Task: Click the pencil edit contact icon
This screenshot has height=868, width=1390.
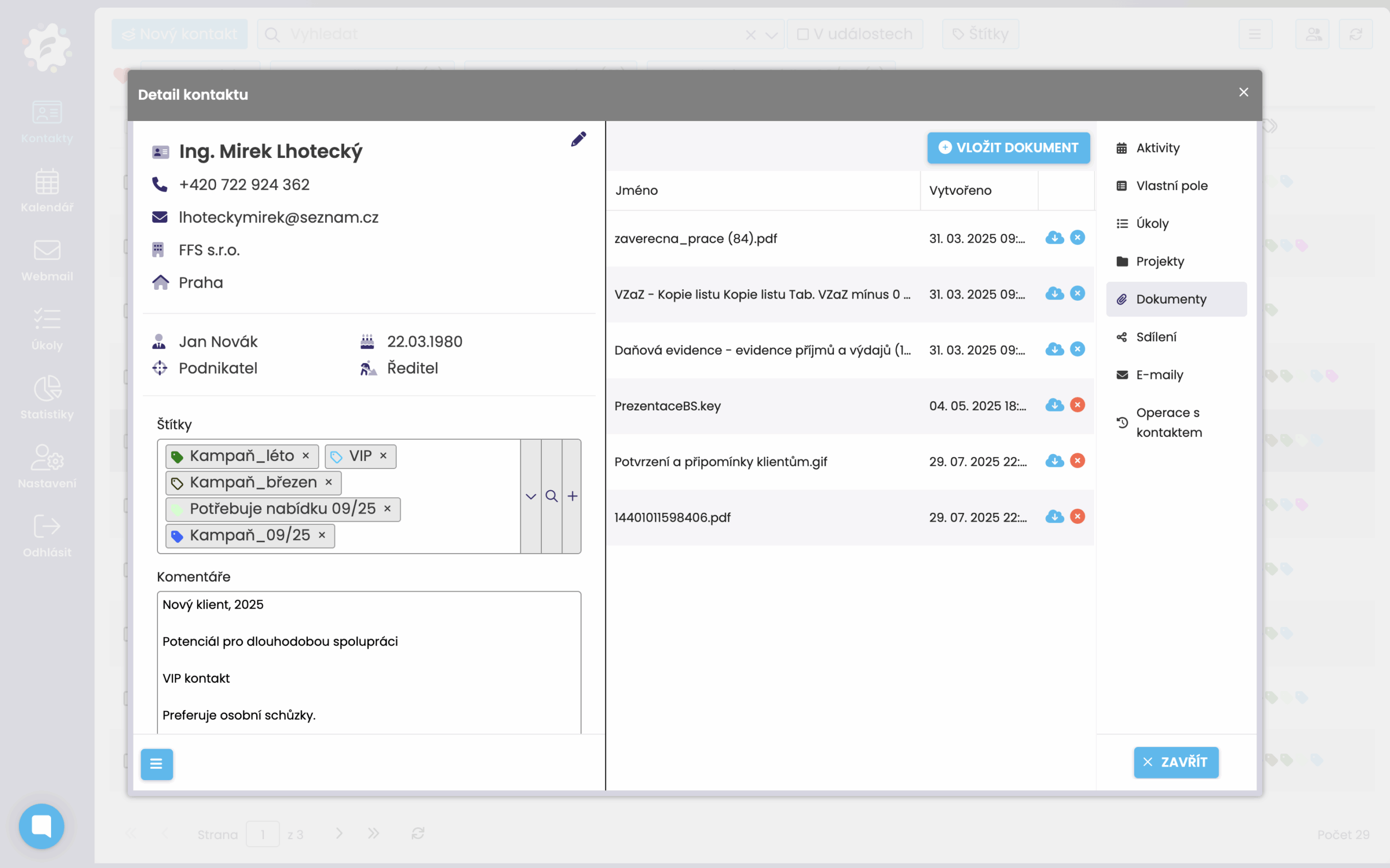Action: pos(578,139)
